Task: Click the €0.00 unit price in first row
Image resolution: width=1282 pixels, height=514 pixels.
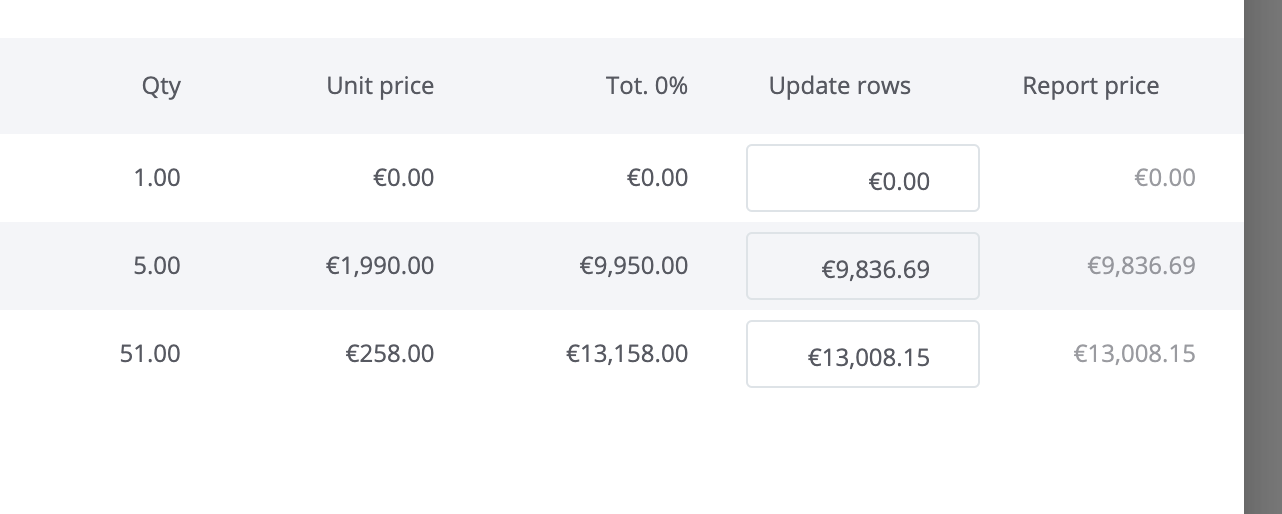Action: pyautogui.click(x=404, y=178)
